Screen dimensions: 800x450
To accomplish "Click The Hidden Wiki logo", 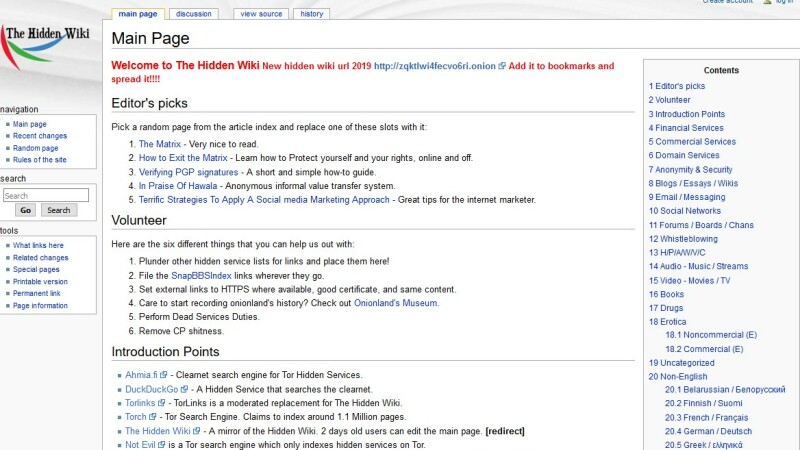I will tap(47, 45).
